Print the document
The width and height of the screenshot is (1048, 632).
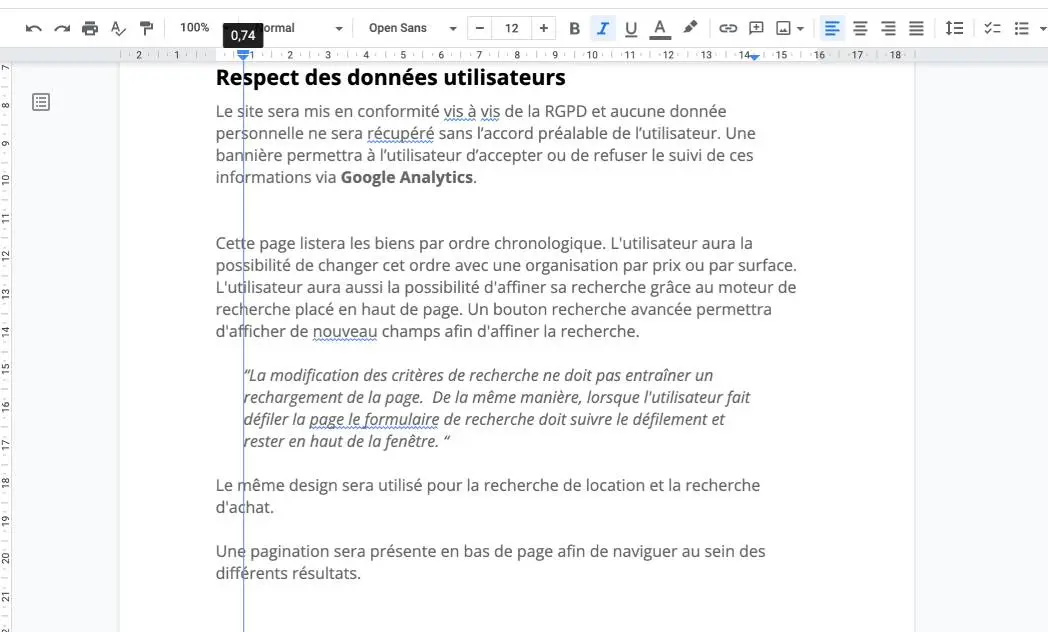pos(90,28)
